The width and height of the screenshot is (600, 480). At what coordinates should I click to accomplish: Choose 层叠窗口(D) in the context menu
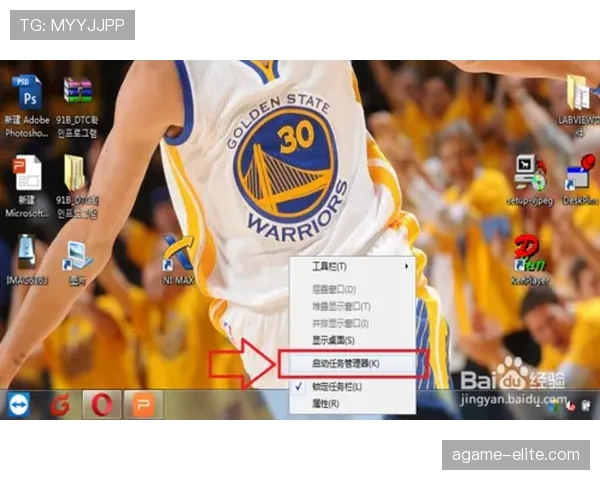click(x=352, y=289)
